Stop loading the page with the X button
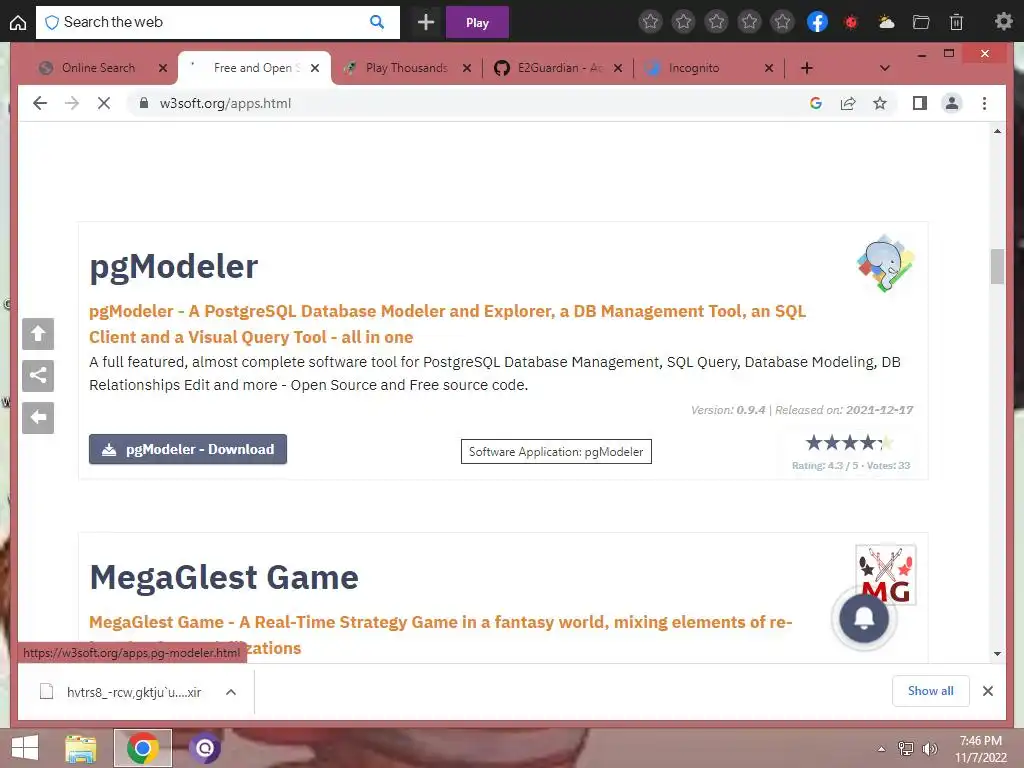Image resolution: width=1024 pixels, height=768 pixels. [x=104, y=103]
